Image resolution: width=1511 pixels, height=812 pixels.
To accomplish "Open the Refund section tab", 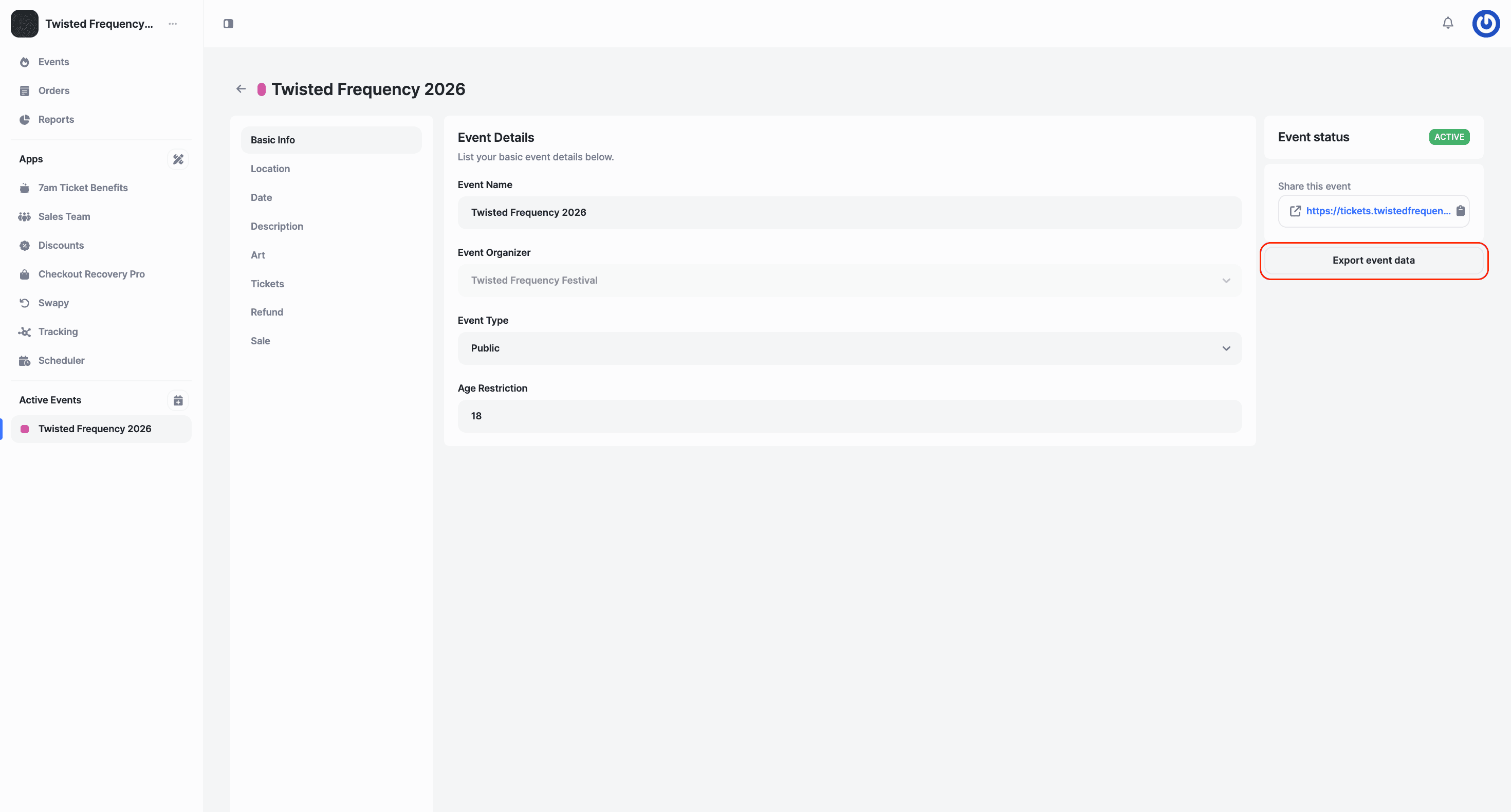I will coord(266,312).
